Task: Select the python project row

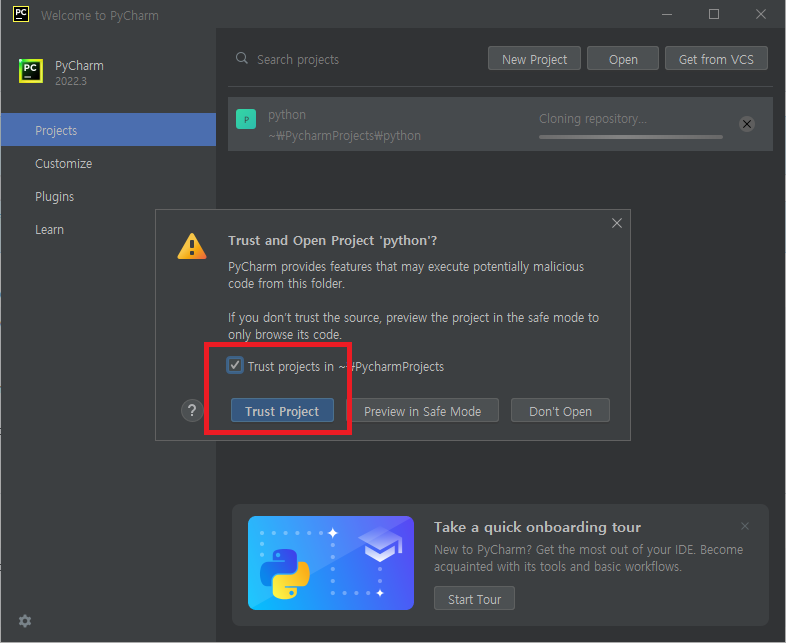Action: (500, 124)
